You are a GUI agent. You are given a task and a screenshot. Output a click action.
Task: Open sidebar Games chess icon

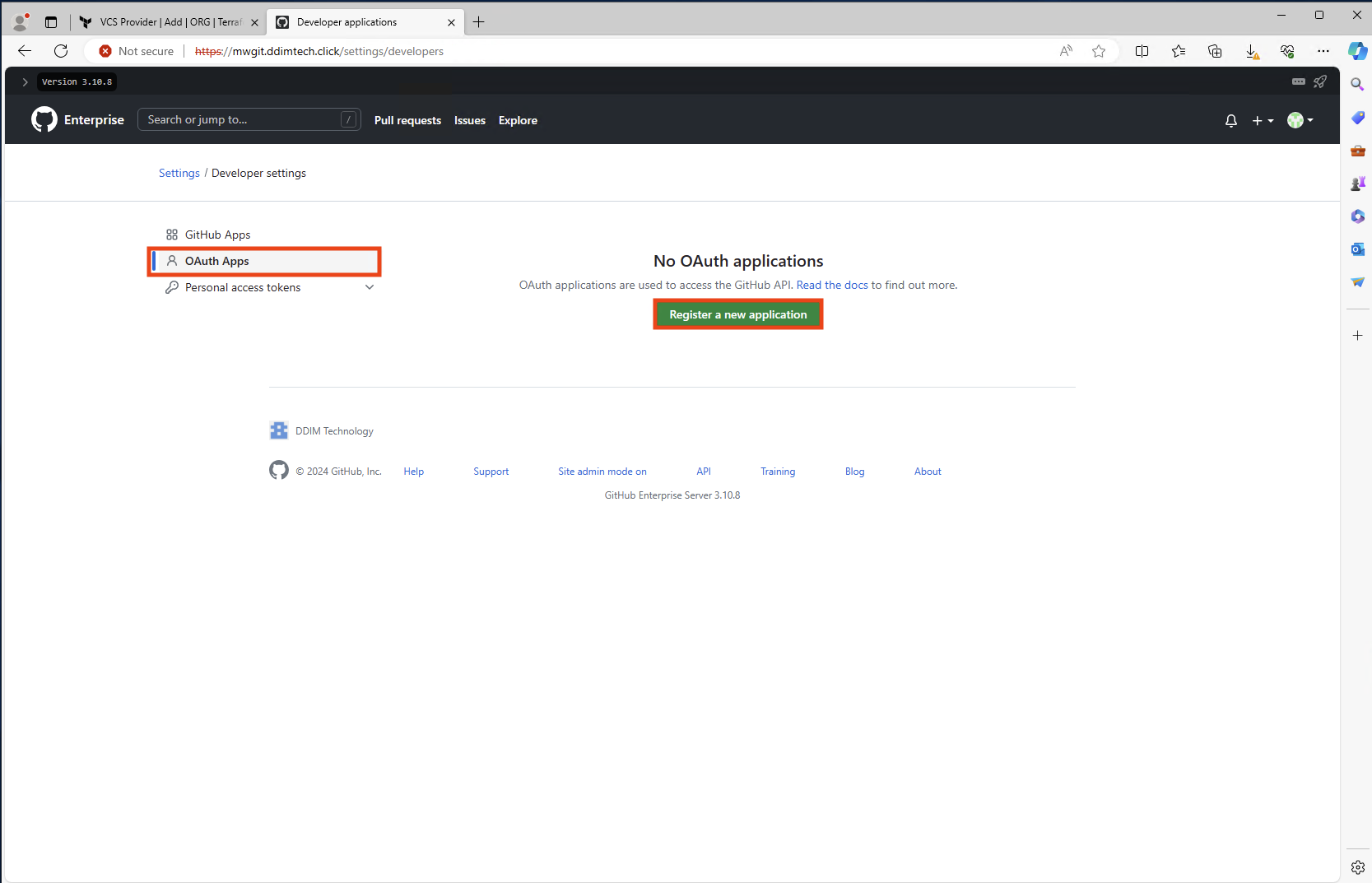pyautogui.click(x=1357, y=184)
